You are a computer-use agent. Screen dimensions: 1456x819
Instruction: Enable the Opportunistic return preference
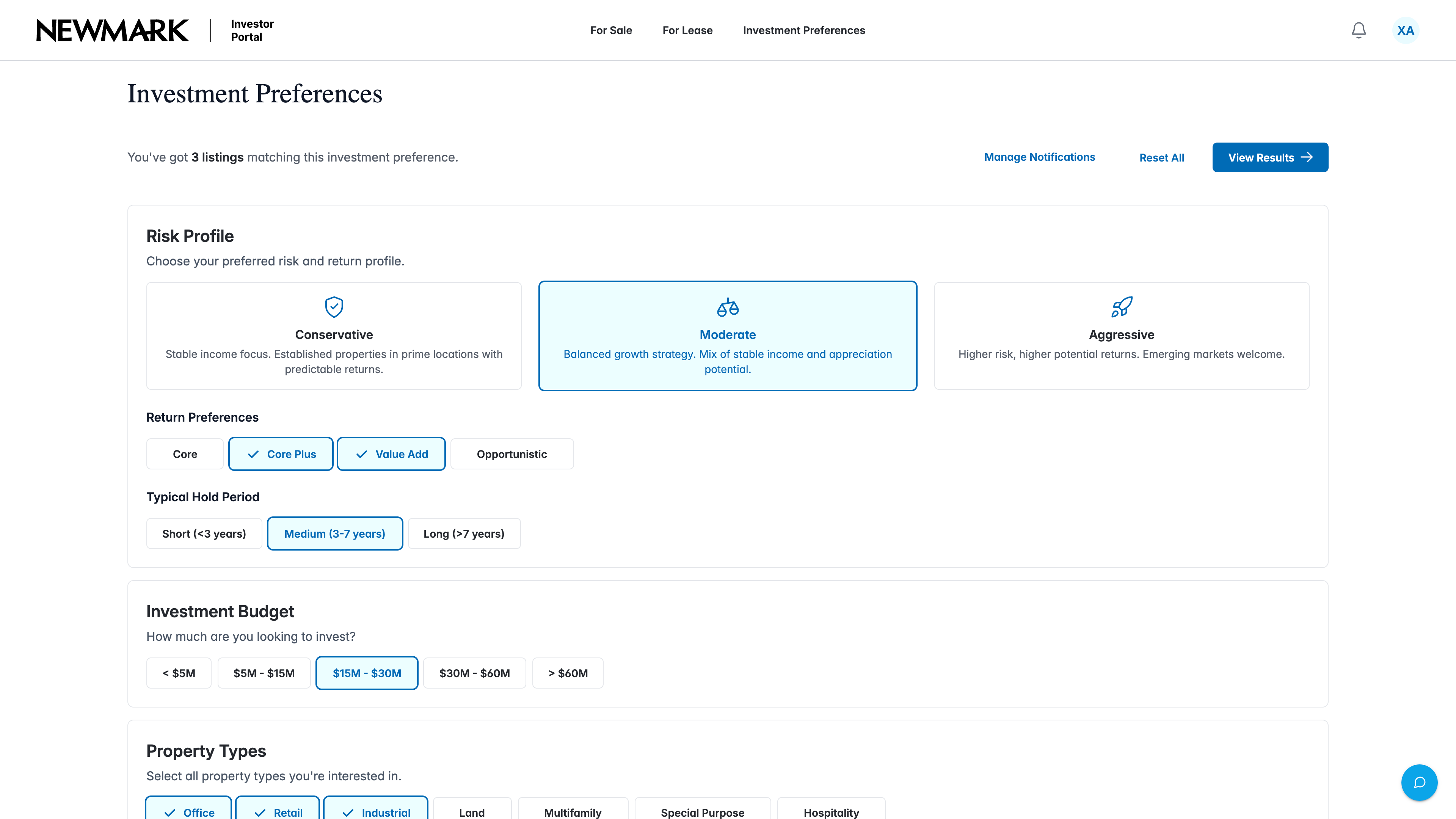[511, 454]
